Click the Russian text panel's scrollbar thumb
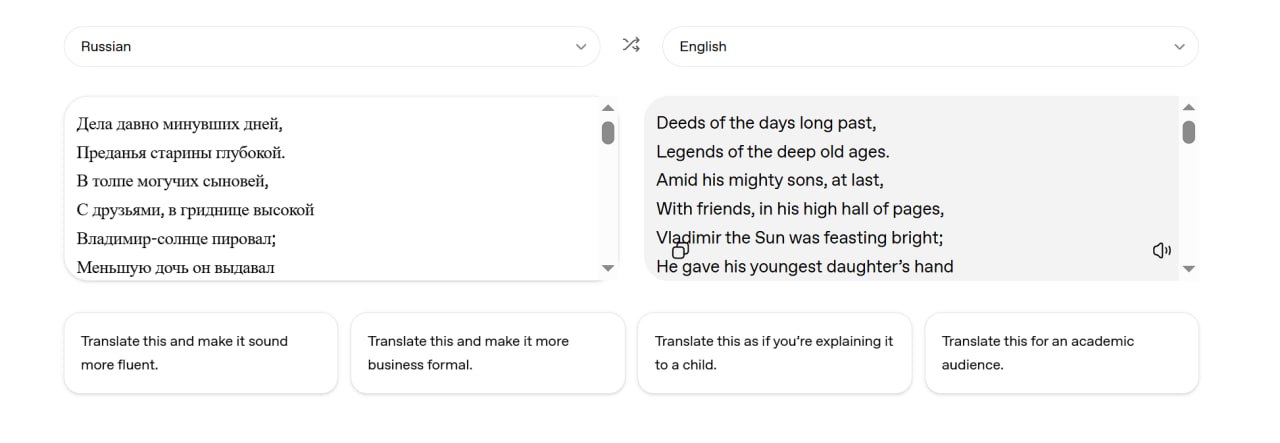The image size is (1280, 443). (608, 133)
